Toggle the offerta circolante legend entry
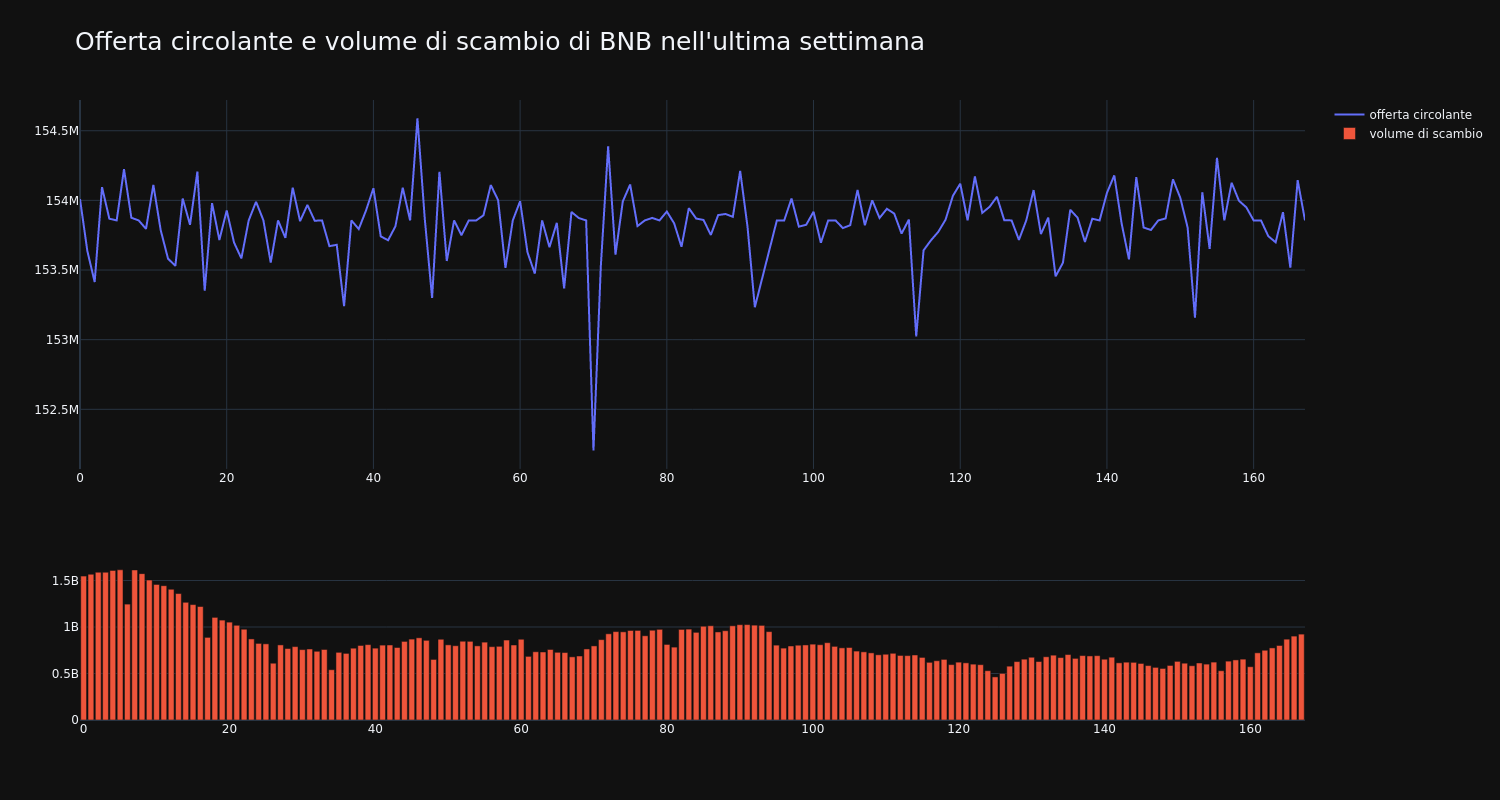 coord(1420,115)
